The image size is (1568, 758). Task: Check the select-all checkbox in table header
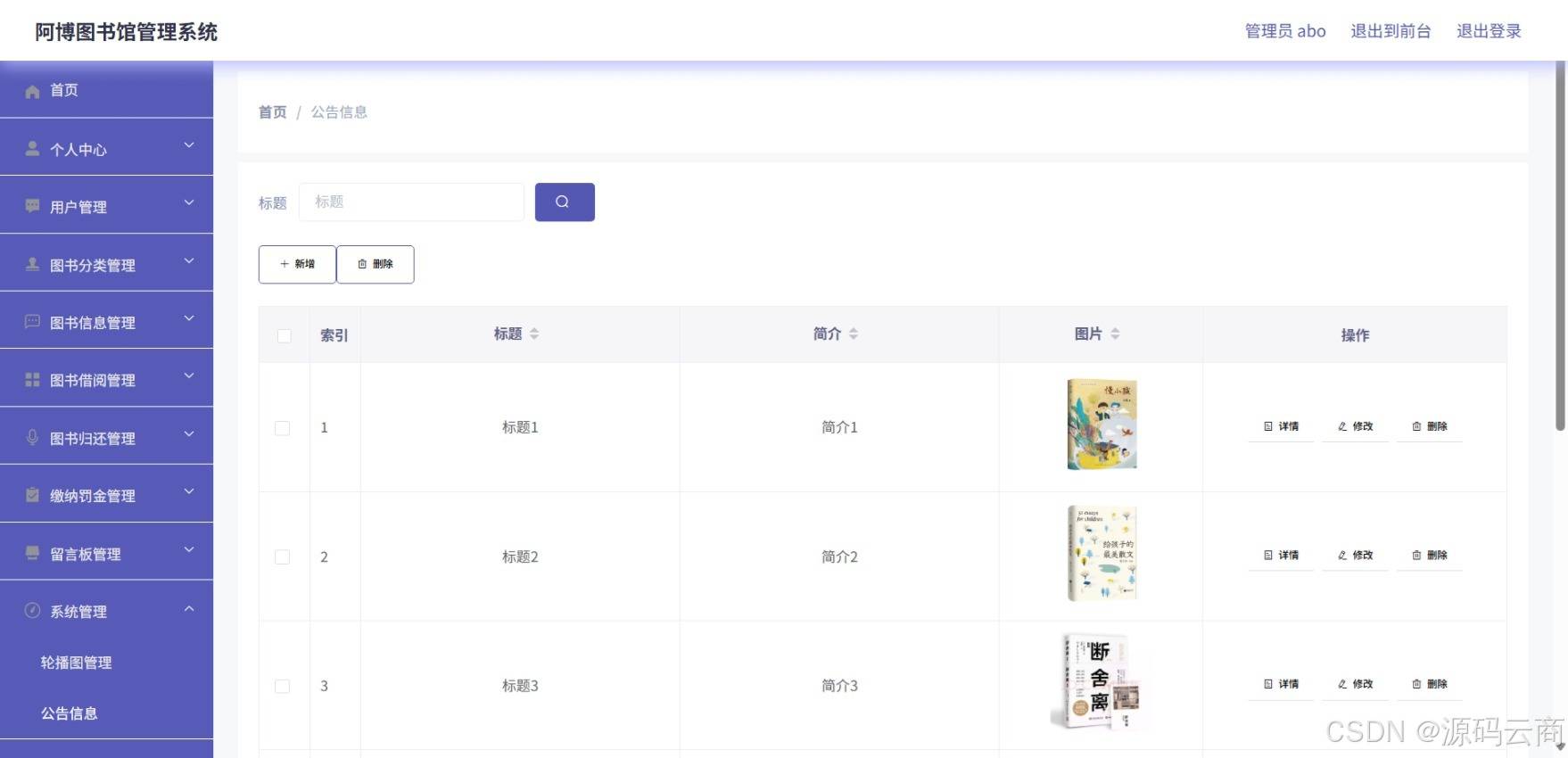[x=284, y=335]
